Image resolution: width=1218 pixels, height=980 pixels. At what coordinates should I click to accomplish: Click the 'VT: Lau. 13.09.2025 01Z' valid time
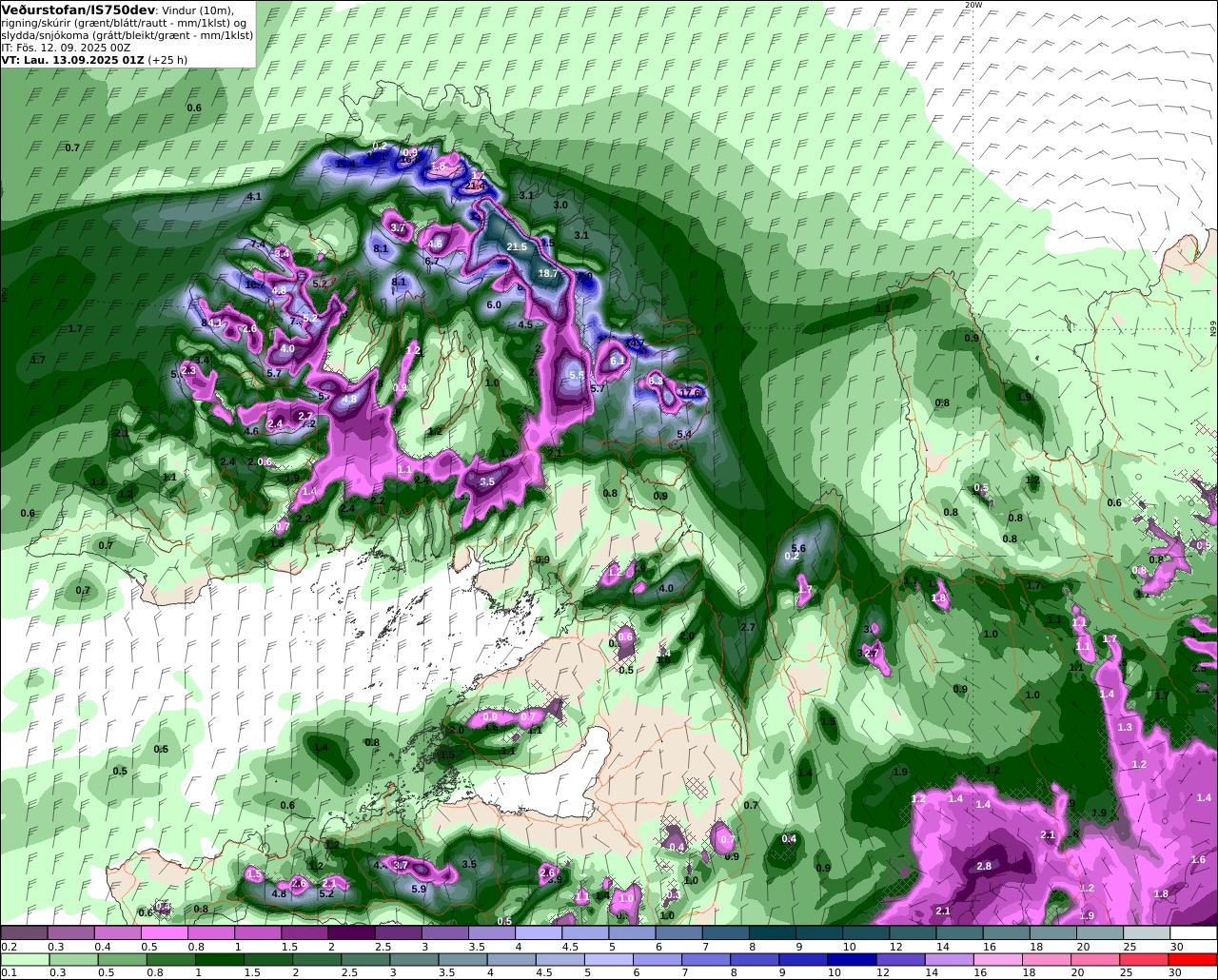(x=72, y=59)
